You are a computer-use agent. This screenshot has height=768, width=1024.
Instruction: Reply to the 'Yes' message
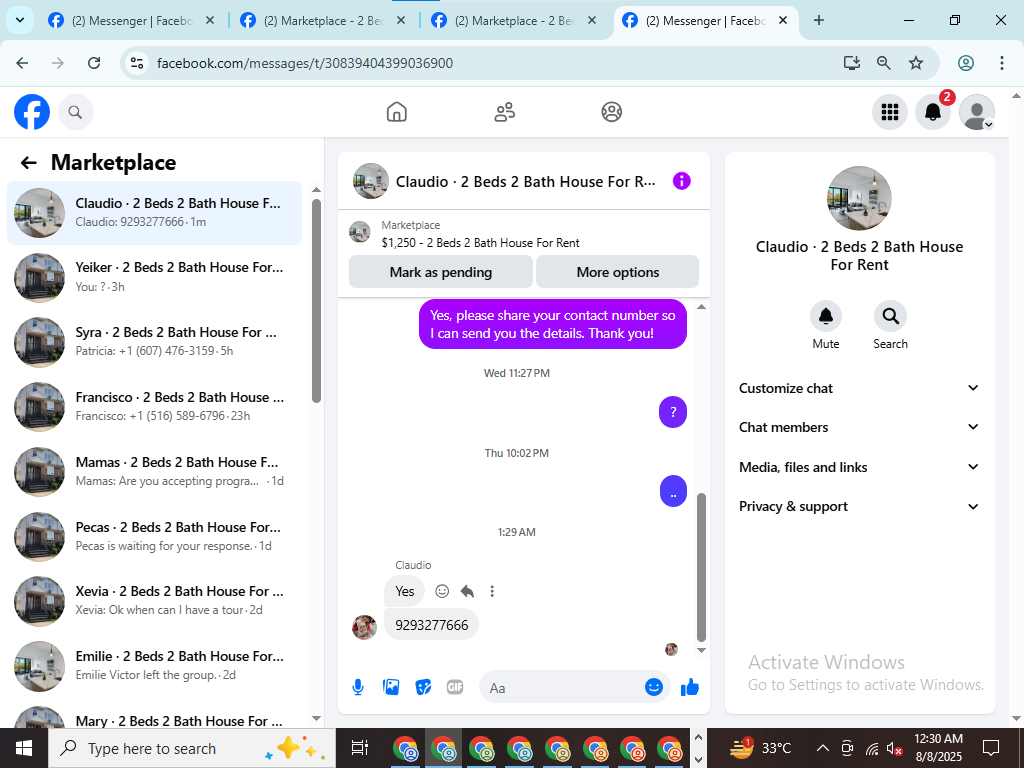467,591
